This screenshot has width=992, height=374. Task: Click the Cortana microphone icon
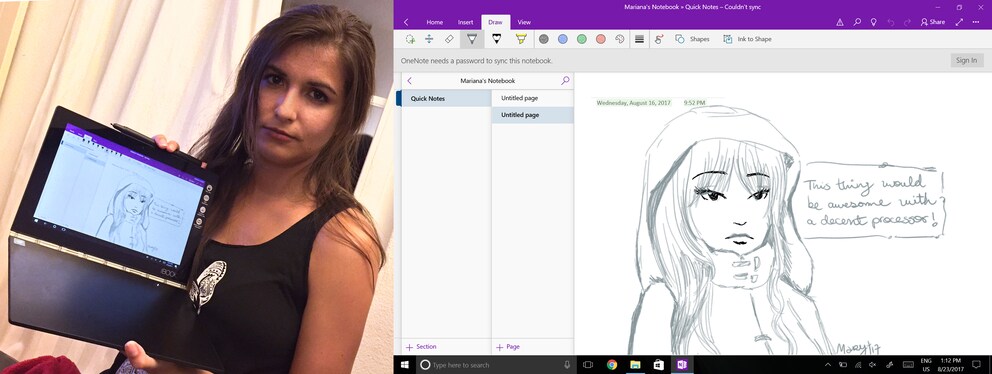coord(567,365)
